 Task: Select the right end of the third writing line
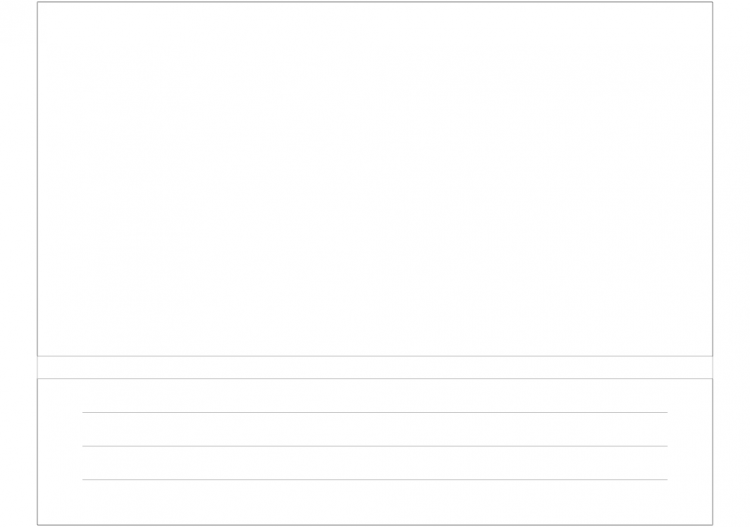[x=667, y=479]
